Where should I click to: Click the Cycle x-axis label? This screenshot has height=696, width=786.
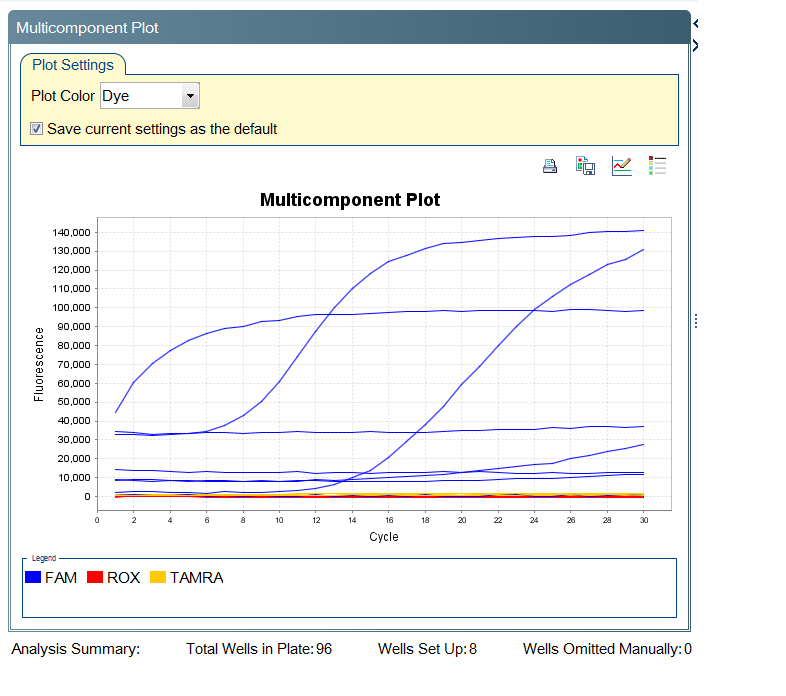383,537
